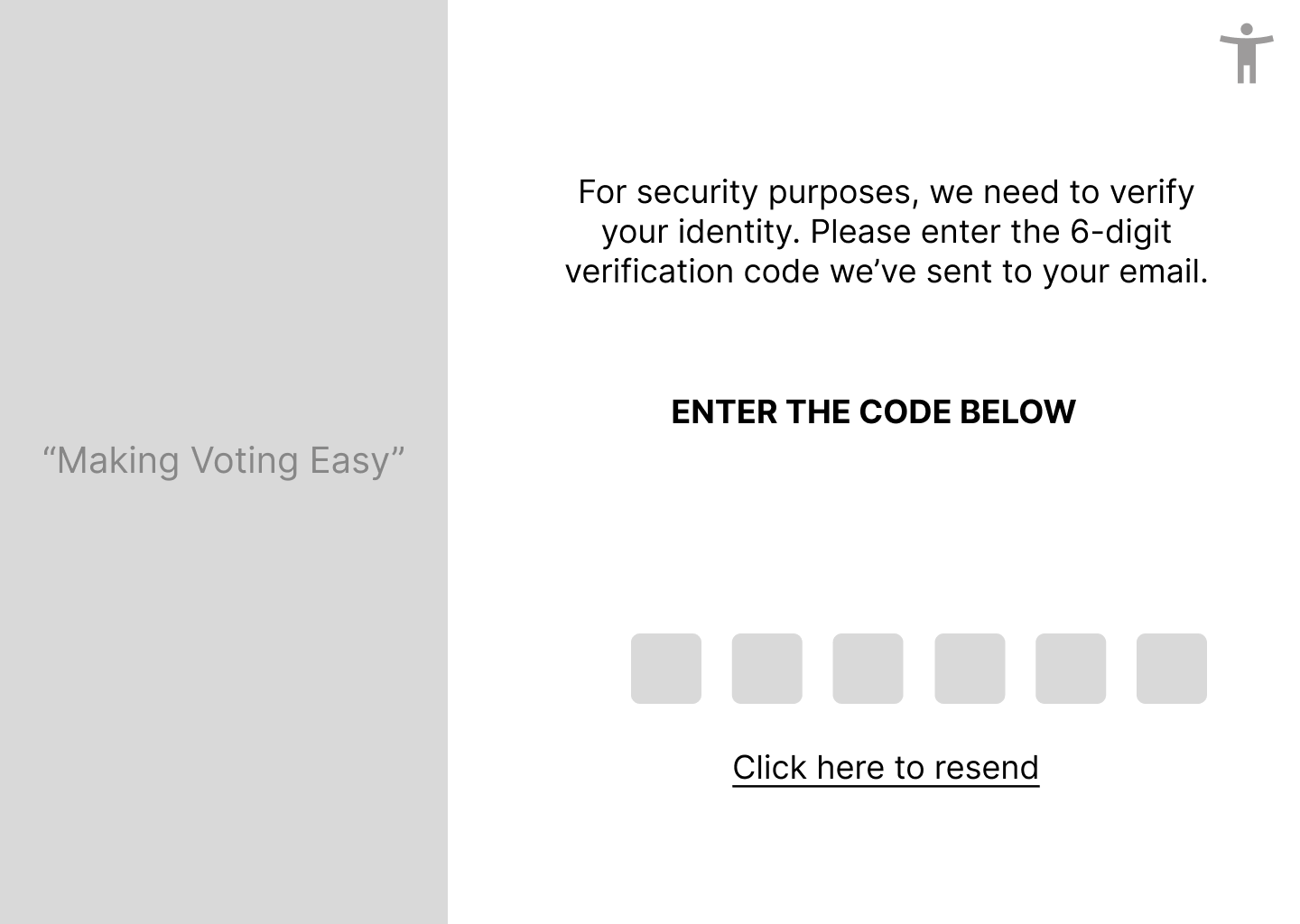Click the line "verification code we've sent to your email."
This screenshot has width=1300, height=924.
[886, 272]
